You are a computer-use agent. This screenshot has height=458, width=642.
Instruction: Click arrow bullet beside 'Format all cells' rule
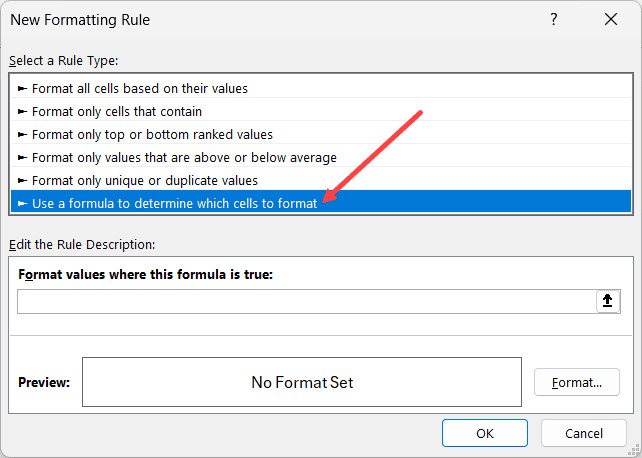pos(23,88)
